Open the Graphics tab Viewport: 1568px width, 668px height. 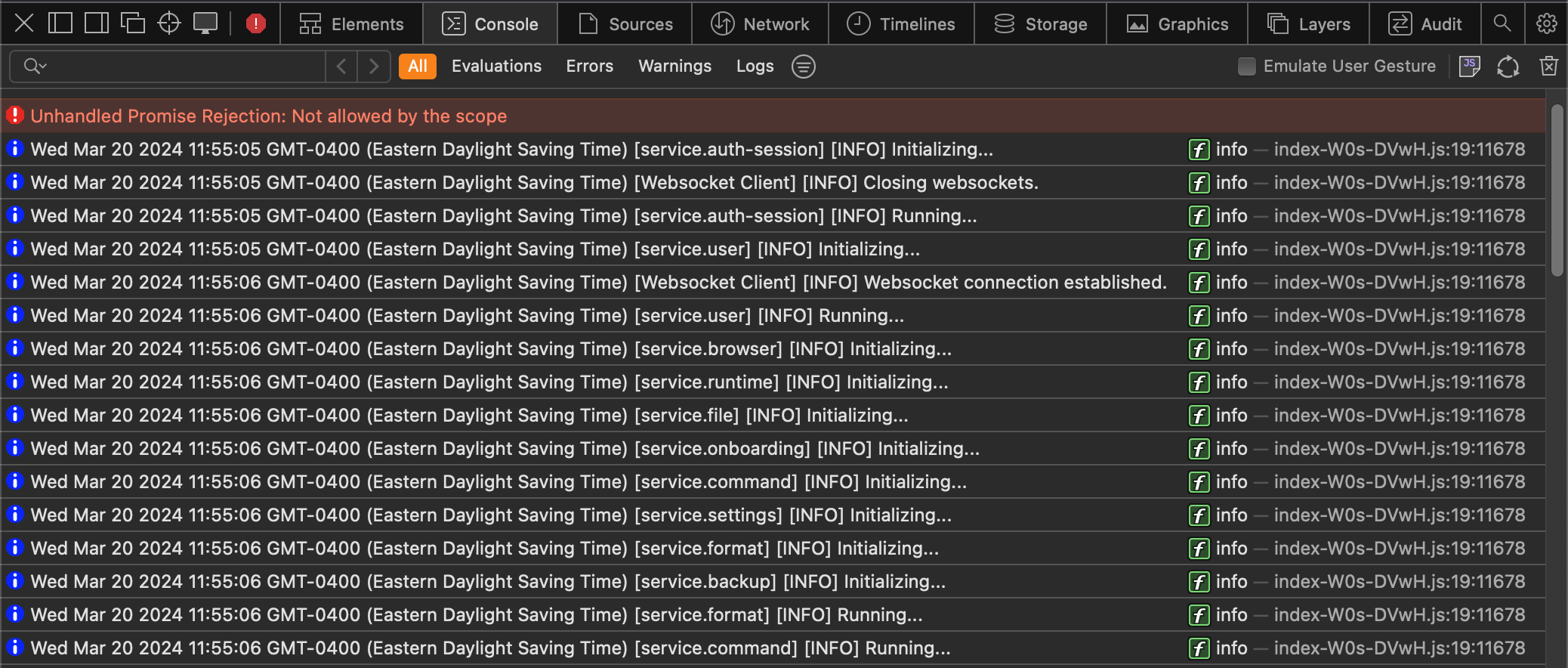tap(1178, 24)
